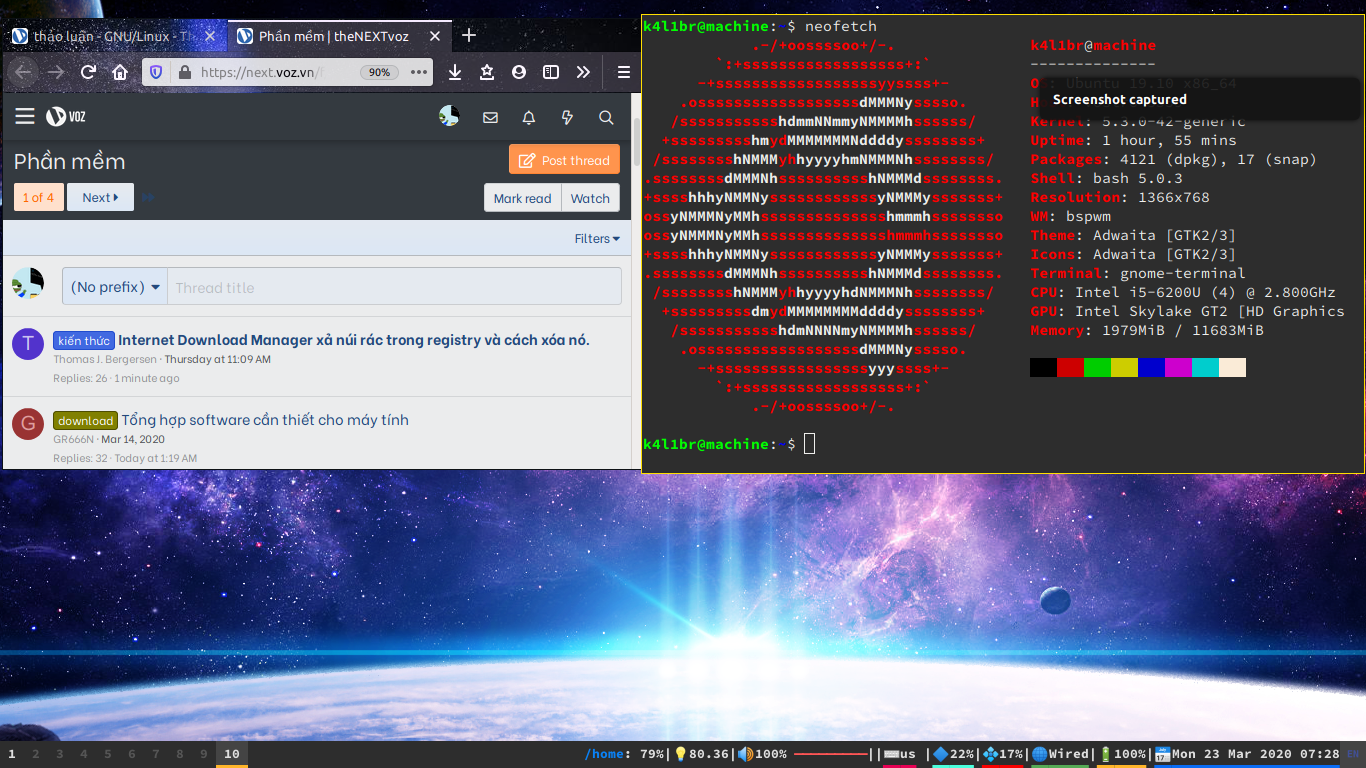Open GR666N's G avatar
Screen dimensions: 1366x768
pos(27,424)
